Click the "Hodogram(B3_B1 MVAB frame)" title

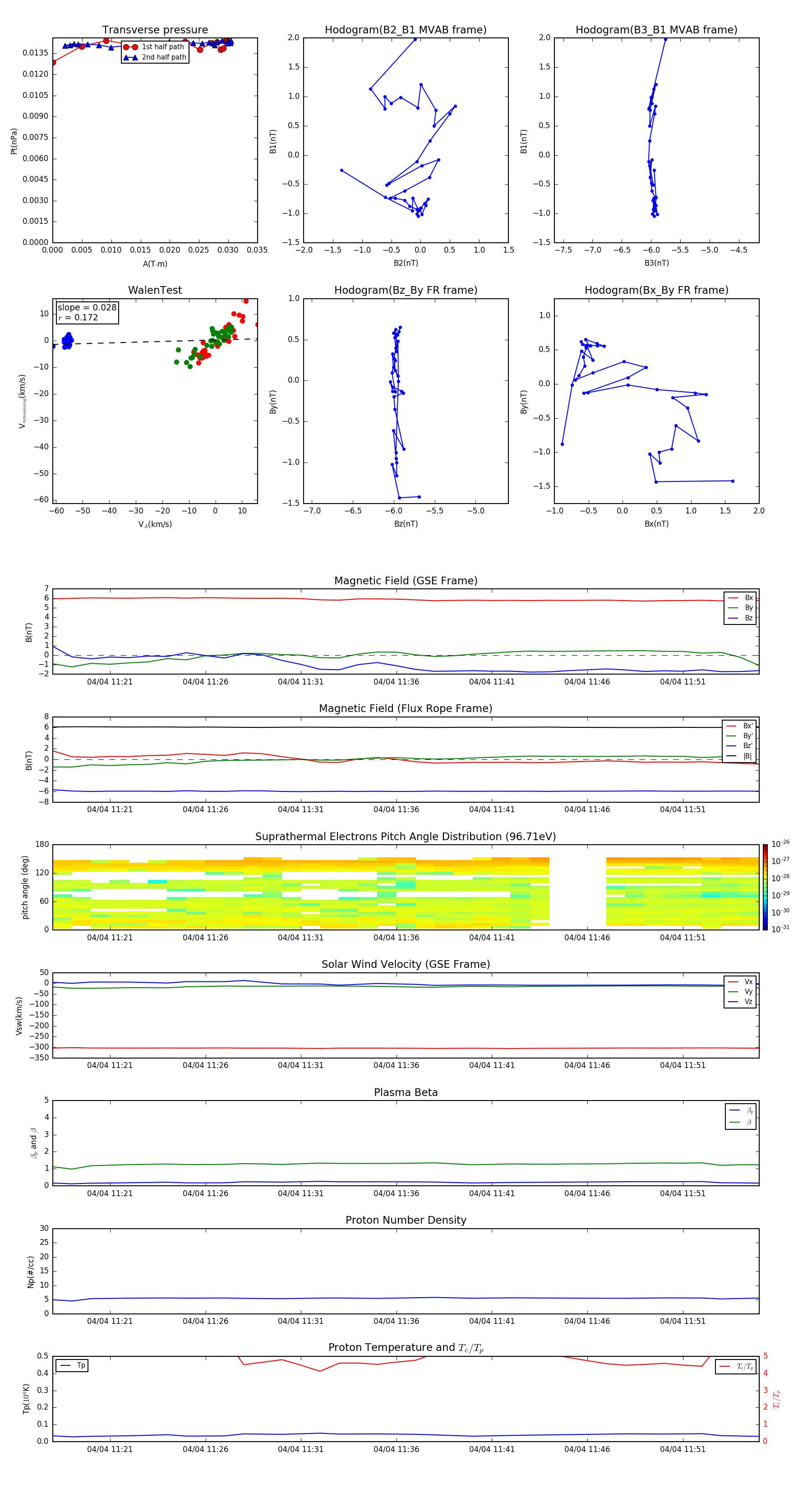click(x=656, y=30)
